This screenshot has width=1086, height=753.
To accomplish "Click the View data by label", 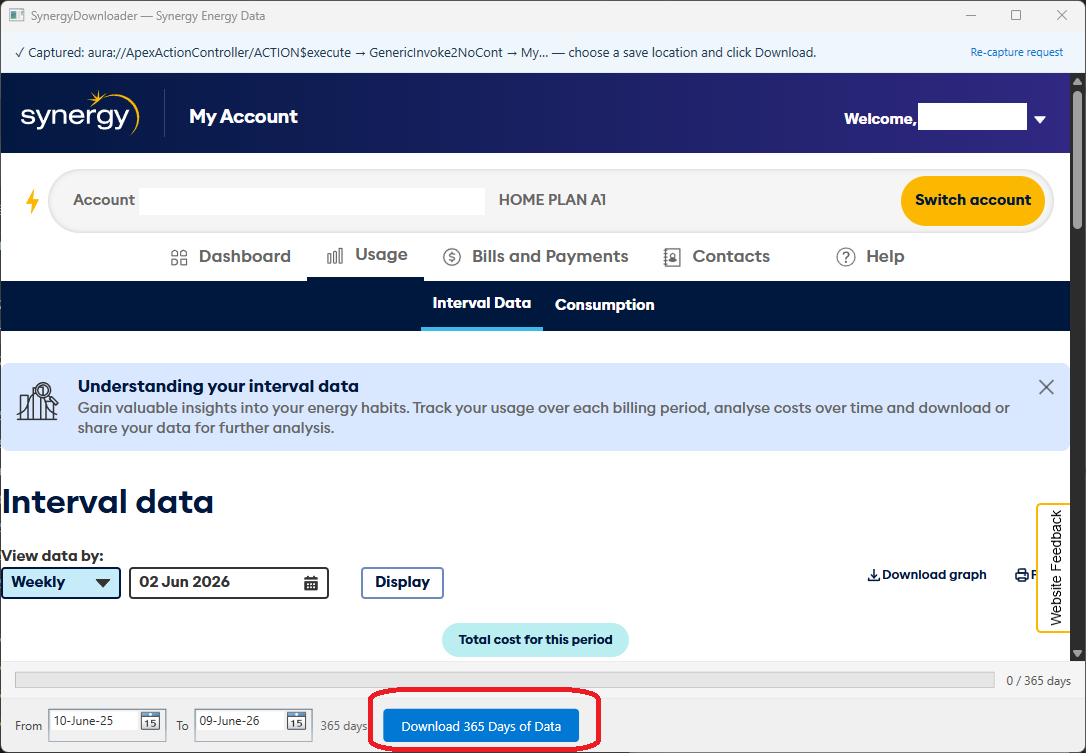I will 53,556.
